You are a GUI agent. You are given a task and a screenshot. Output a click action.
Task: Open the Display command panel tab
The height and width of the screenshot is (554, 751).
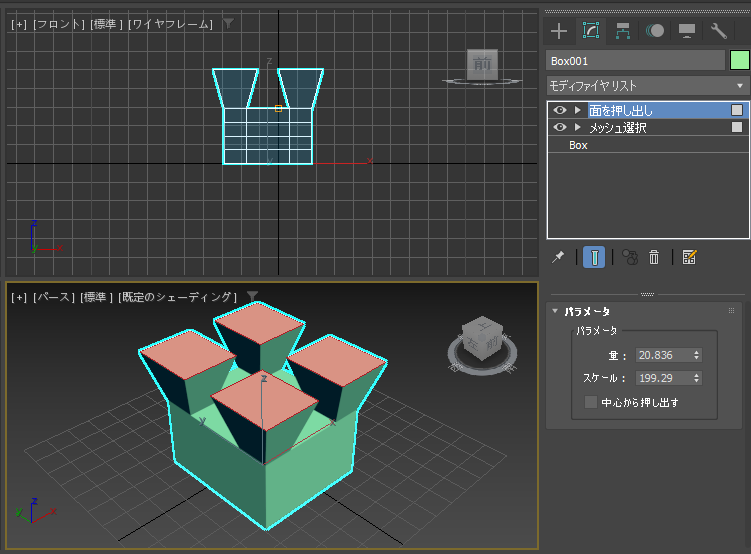(x=687, y=31)
